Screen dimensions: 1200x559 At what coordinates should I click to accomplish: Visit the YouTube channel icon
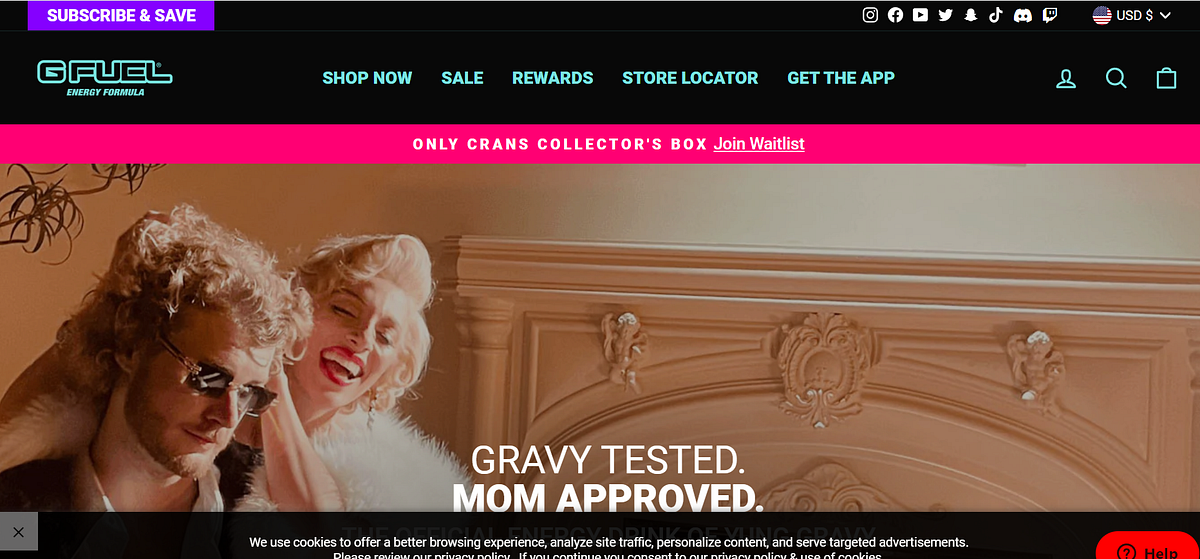[x=920, y=15]
